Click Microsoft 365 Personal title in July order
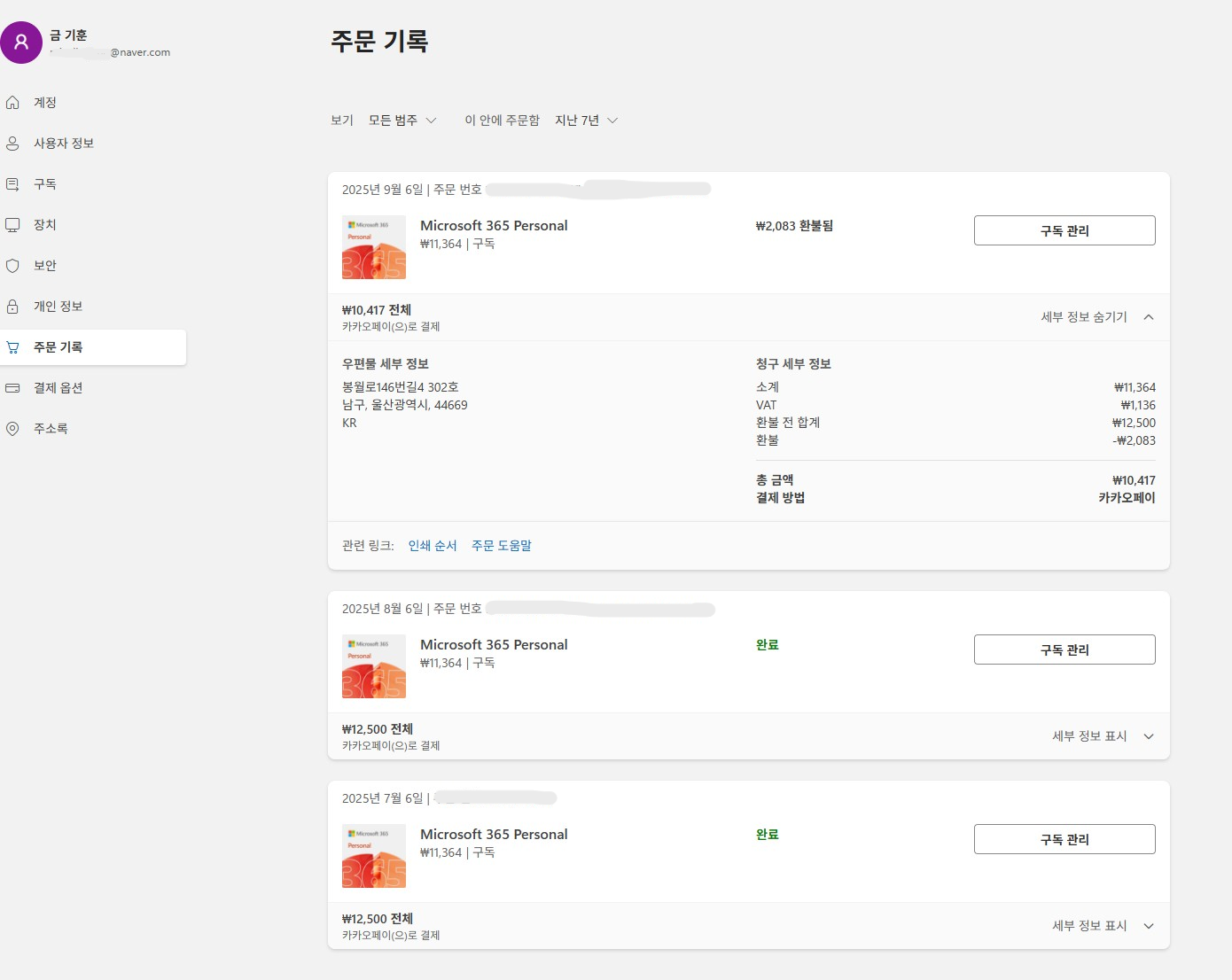1232x980 pixels. (494, 835)
